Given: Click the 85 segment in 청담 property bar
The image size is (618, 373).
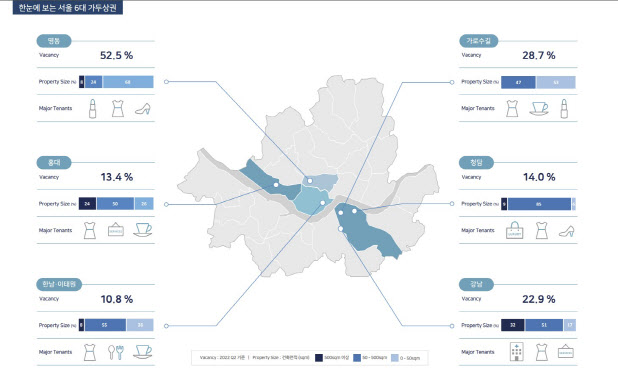Looking at the screenshot, I should [x=539, y=204].
